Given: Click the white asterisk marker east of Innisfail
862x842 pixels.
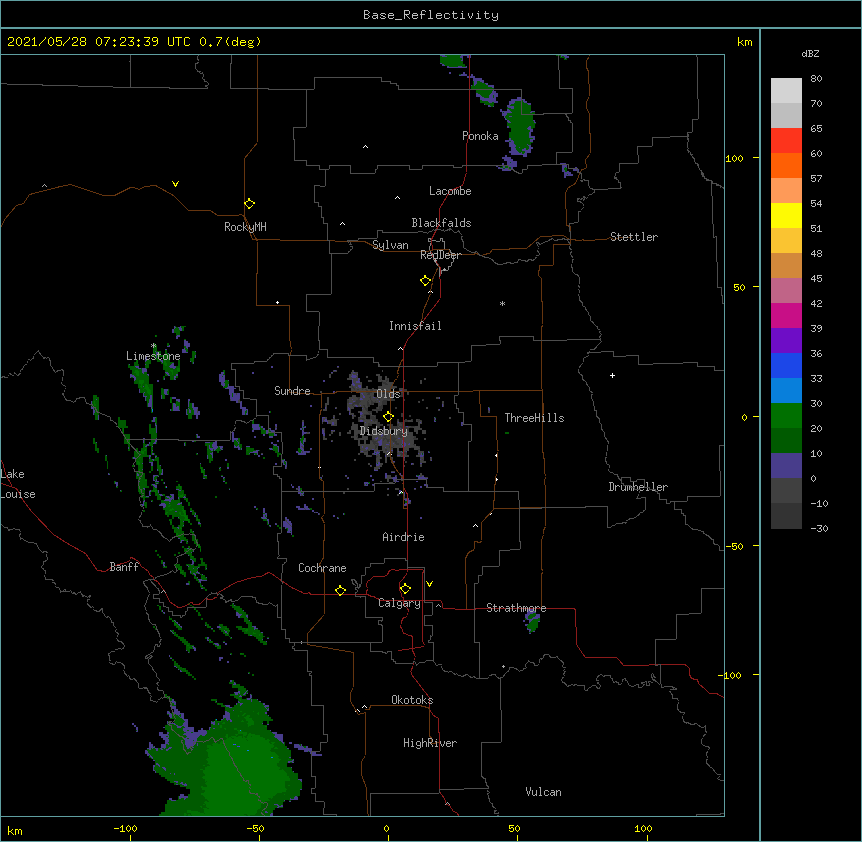Looking at the screenshot, I should [x=502, y=304].
